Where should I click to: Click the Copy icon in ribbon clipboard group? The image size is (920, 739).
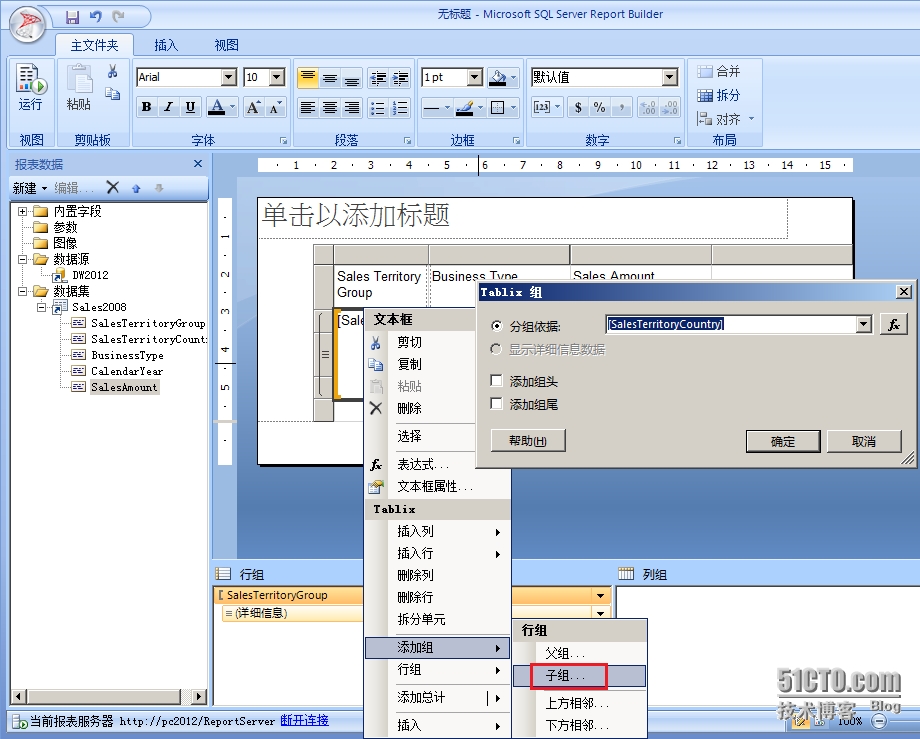[x=113, y=93]
